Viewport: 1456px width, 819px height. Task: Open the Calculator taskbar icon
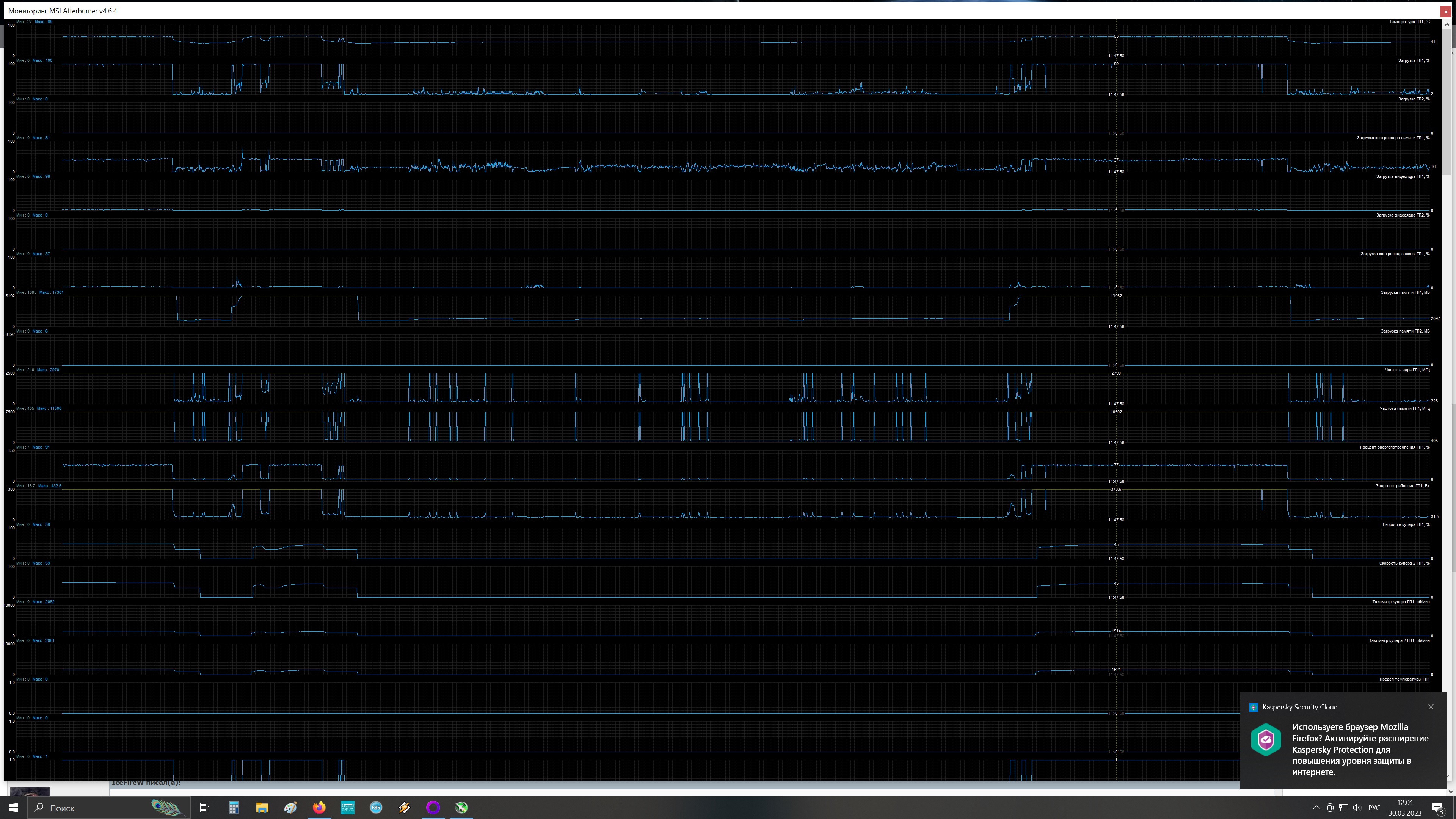coord(234,808)
